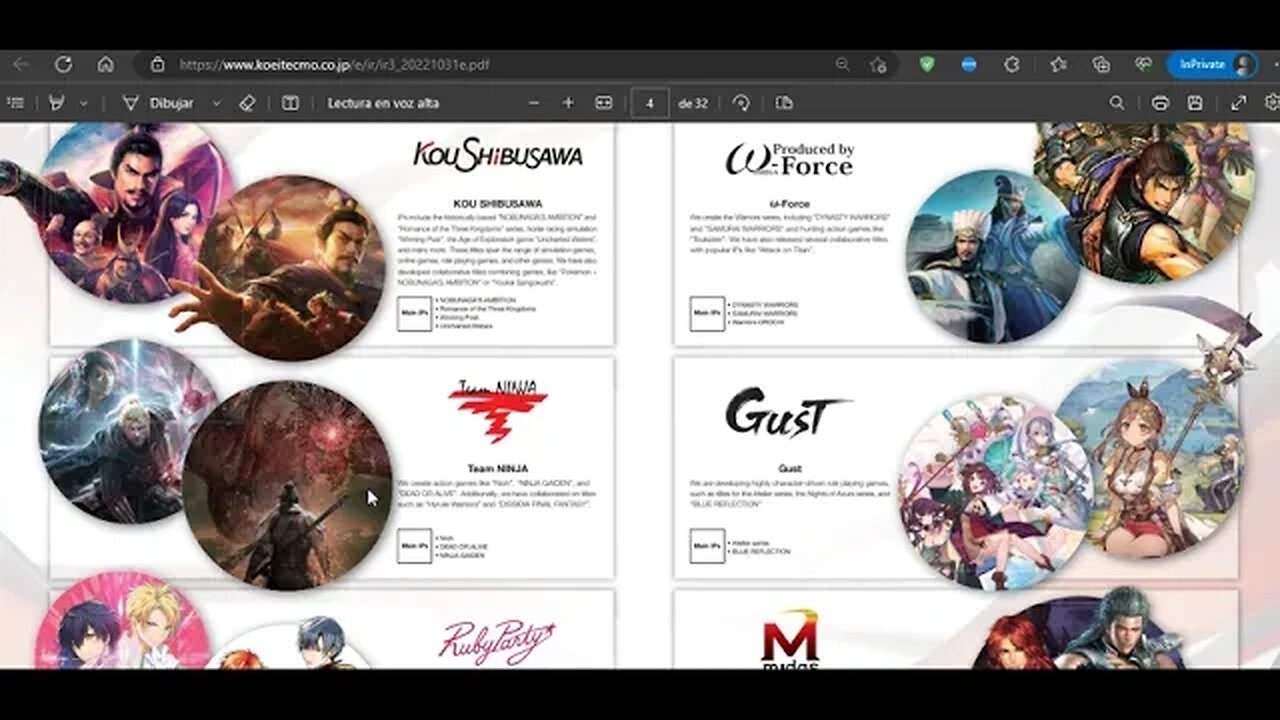Click the page number field
This screenshot has height=720, width=1280.
(x=650, y=103)
